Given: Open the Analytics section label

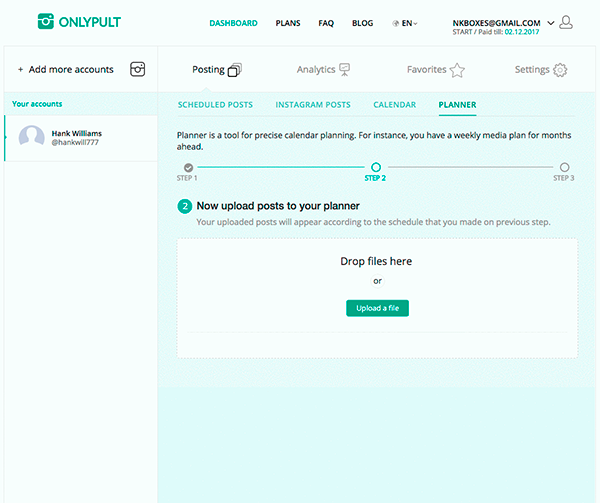Looking at the screenshot, I should pyautogui.click(x=316, y=70).
